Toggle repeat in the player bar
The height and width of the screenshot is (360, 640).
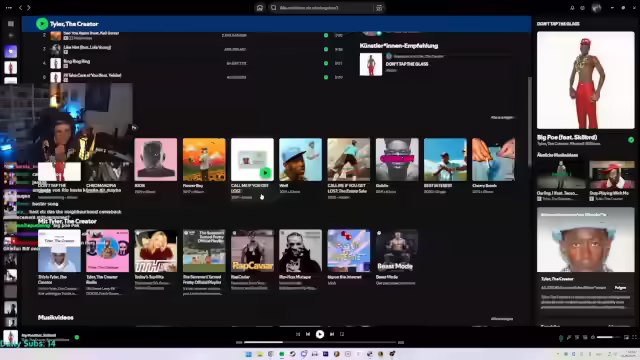(x=342, y=334)
